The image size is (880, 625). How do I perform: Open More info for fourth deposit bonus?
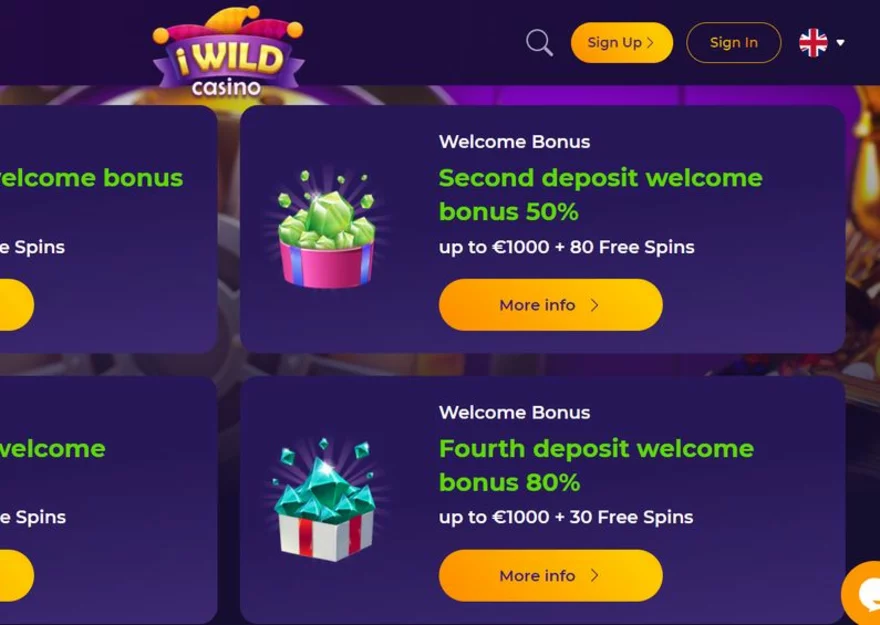tap(551, 576)
